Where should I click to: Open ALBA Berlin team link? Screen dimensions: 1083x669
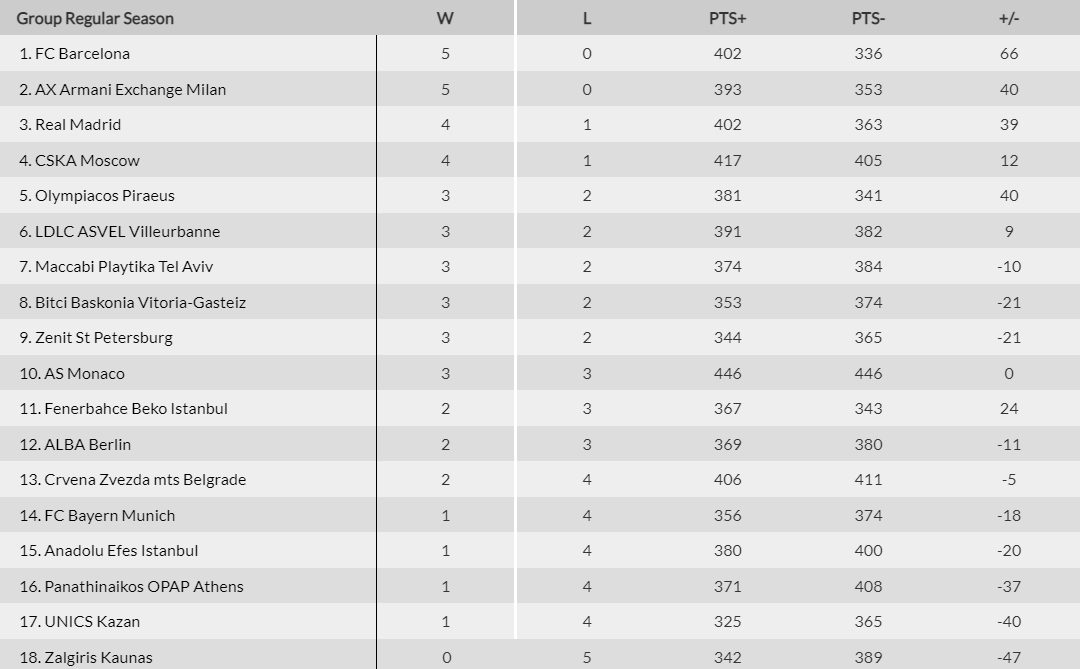(x=87, y=445)
